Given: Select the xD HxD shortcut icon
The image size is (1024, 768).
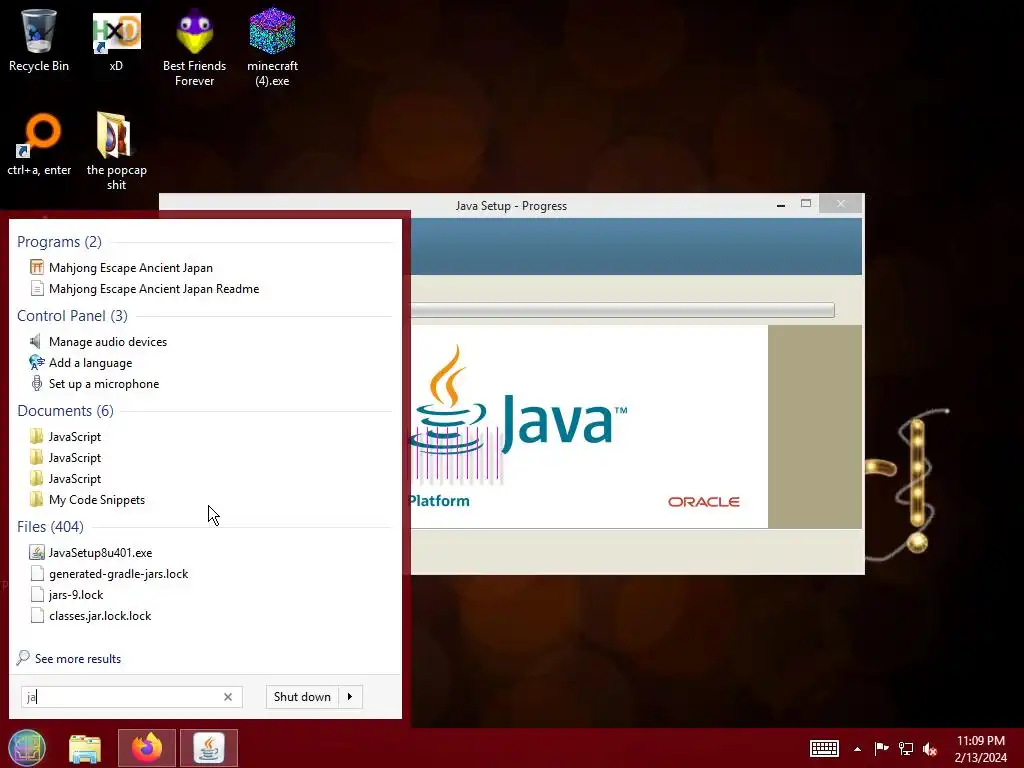Looking at the screenshot, I should click(x=116, y=40).
